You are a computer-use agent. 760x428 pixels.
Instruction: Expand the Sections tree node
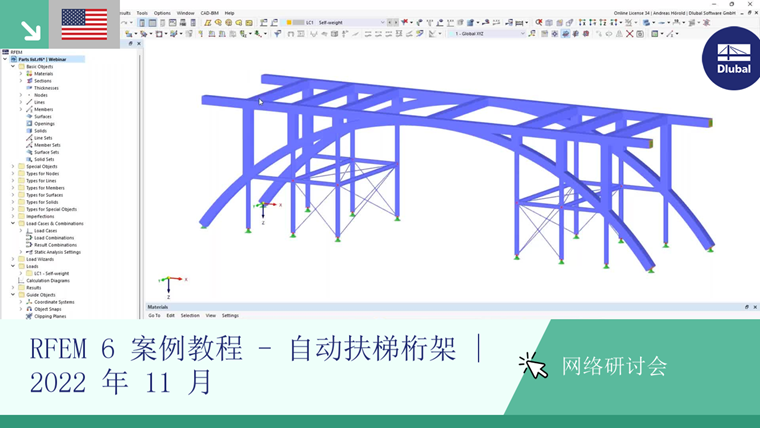pos(21,81)
